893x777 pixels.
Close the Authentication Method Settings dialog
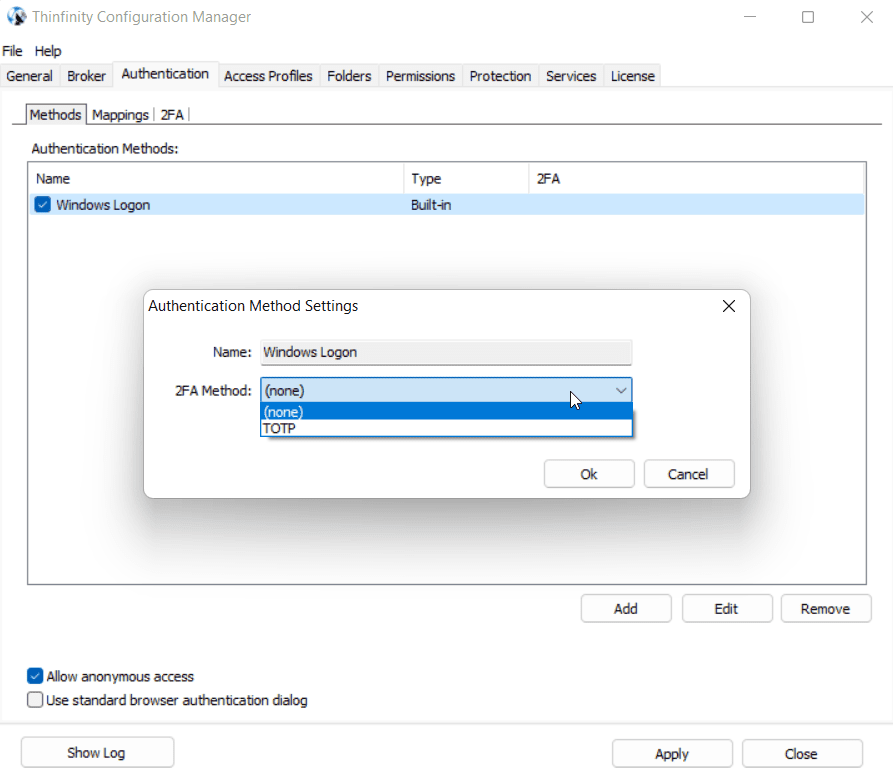[x=729, y=306]
